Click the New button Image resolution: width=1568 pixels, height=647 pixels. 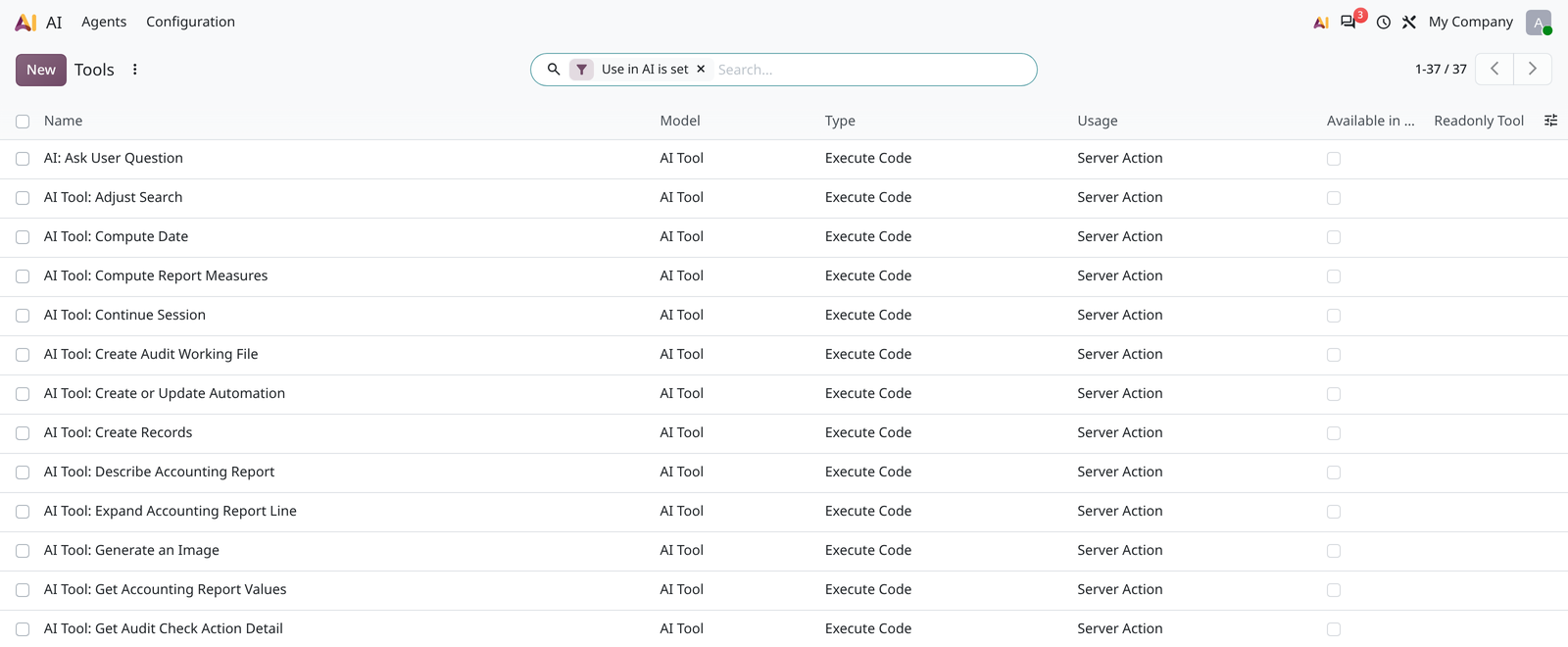click(41, 70)
